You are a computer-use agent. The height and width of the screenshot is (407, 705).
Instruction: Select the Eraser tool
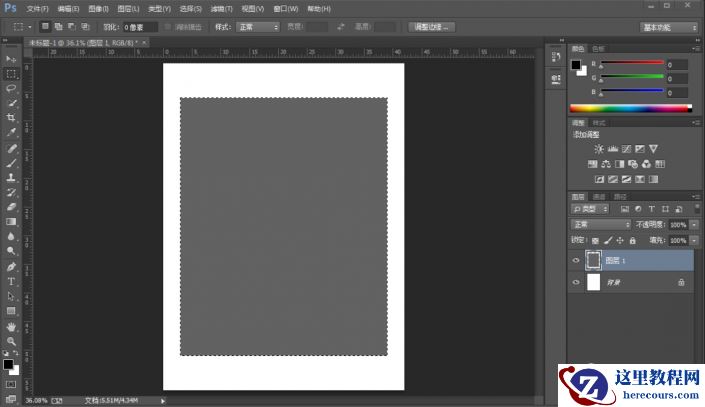11,207
